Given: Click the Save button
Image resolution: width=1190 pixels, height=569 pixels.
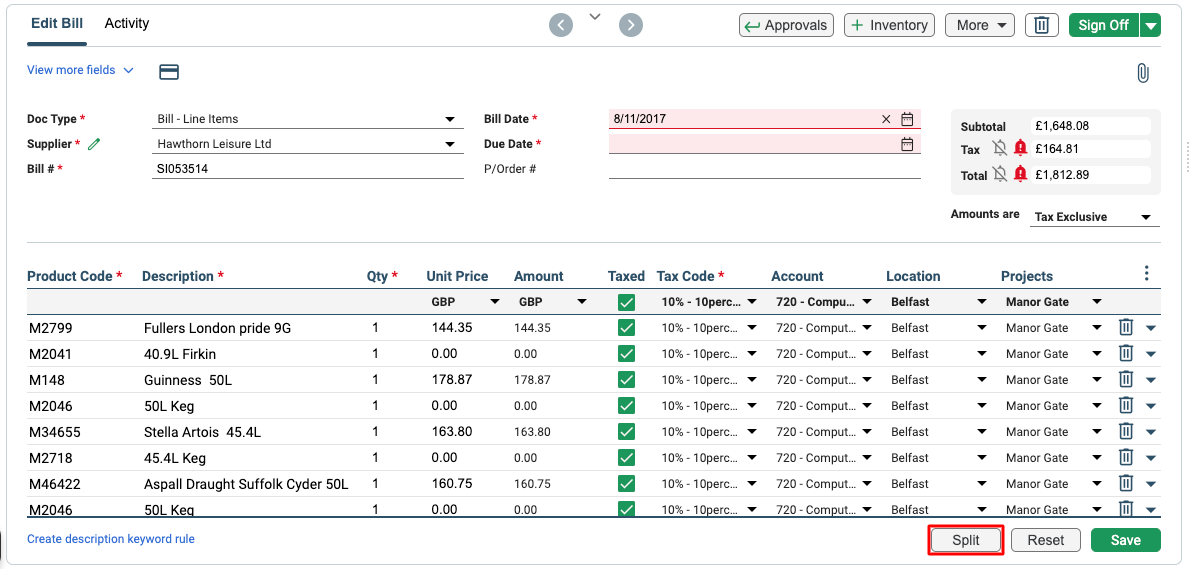Looking at the screenshot, I should (x=1125, y=540).
